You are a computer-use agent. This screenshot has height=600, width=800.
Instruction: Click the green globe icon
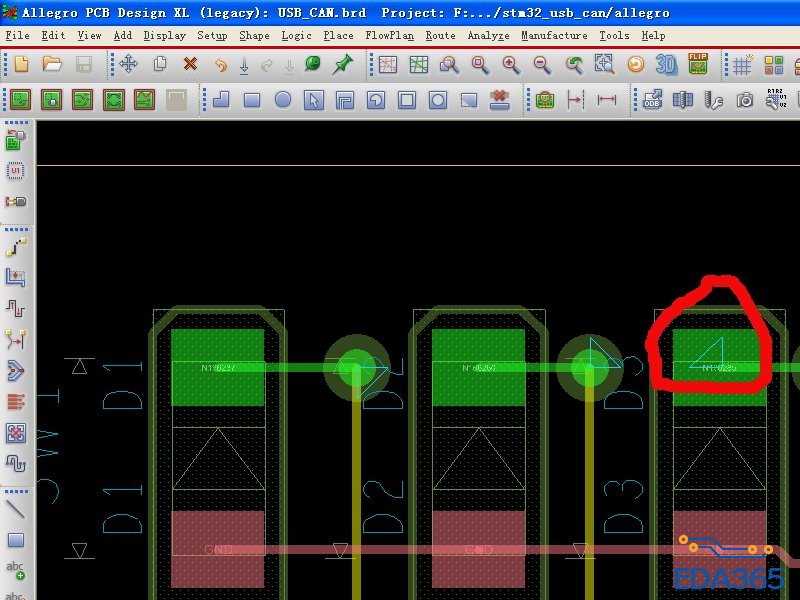[x=312, y=64]
